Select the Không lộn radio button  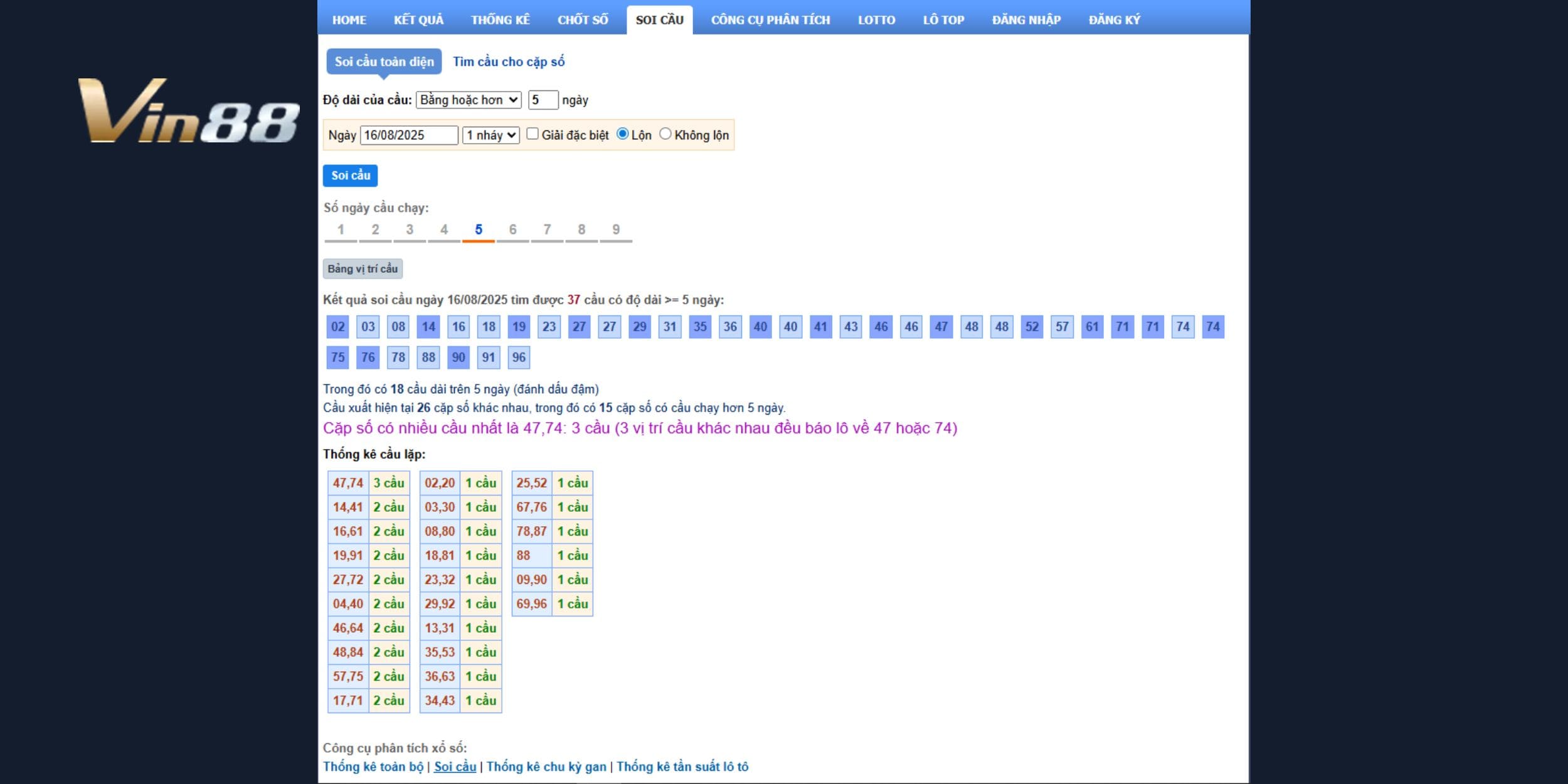[x=665, y=134]
